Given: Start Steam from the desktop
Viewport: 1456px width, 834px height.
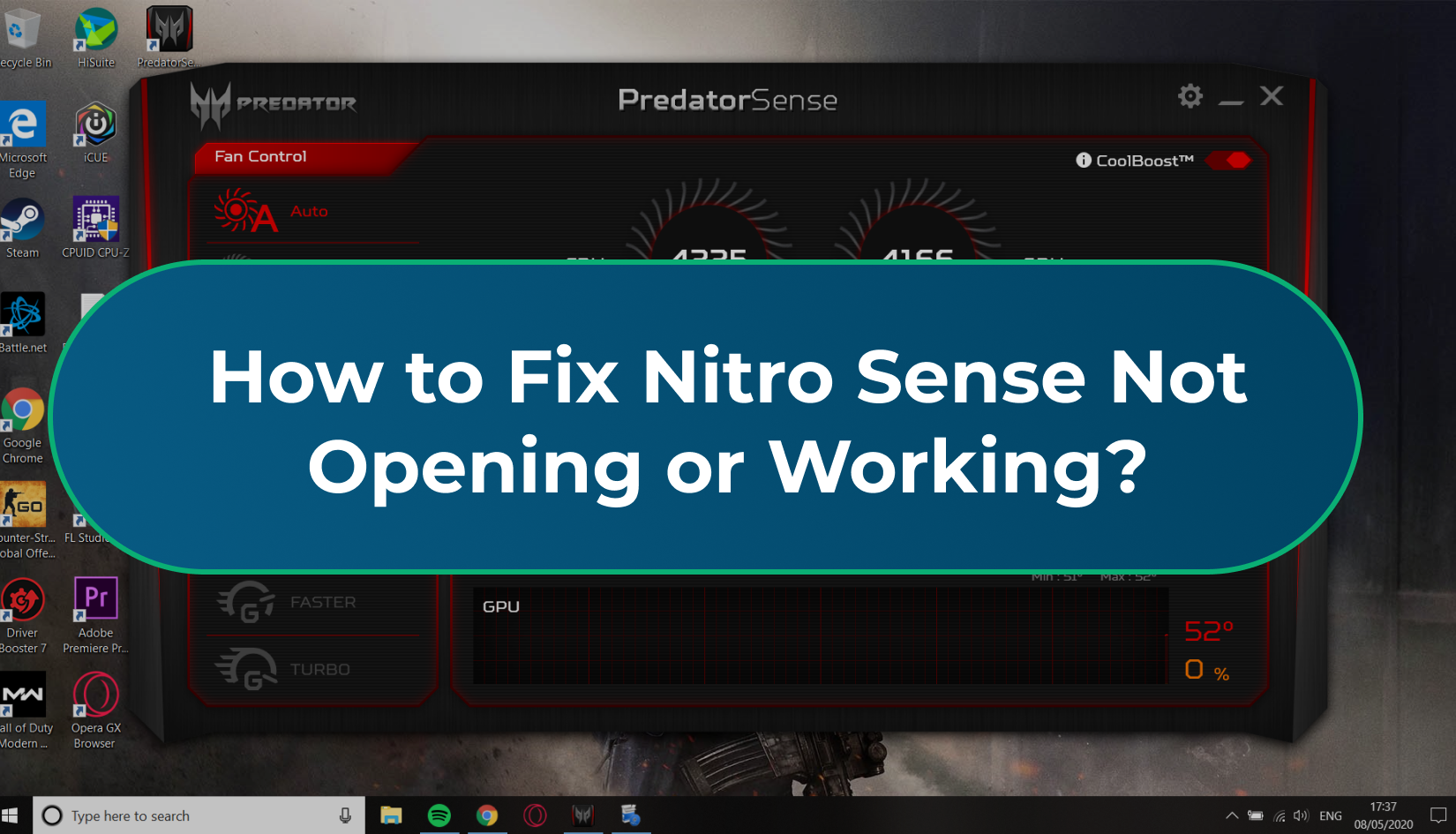Looking at the screenshot, I should (x=24, y=220).
